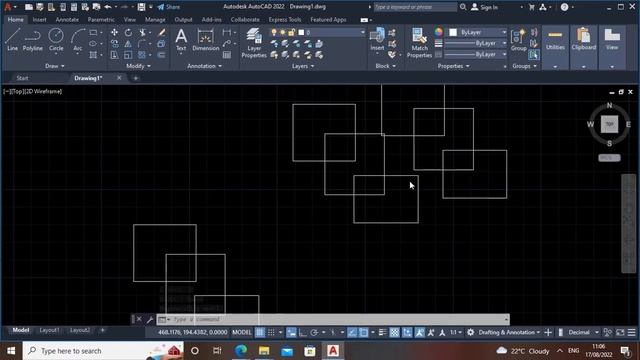640x360 pixels.
Task: Select the Circle tool
Action: click(x=56, y=40)
